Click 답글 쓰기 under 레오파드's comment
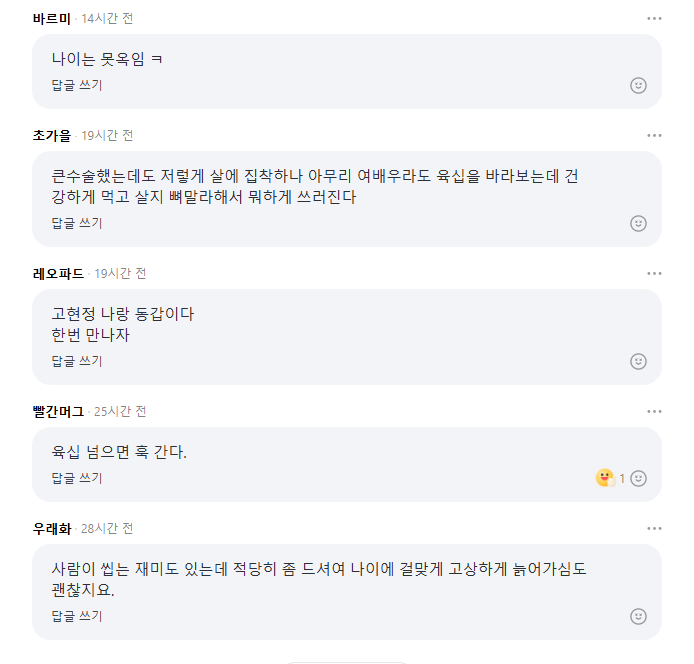Screen dimensions: 694x664 click(77, 361)
